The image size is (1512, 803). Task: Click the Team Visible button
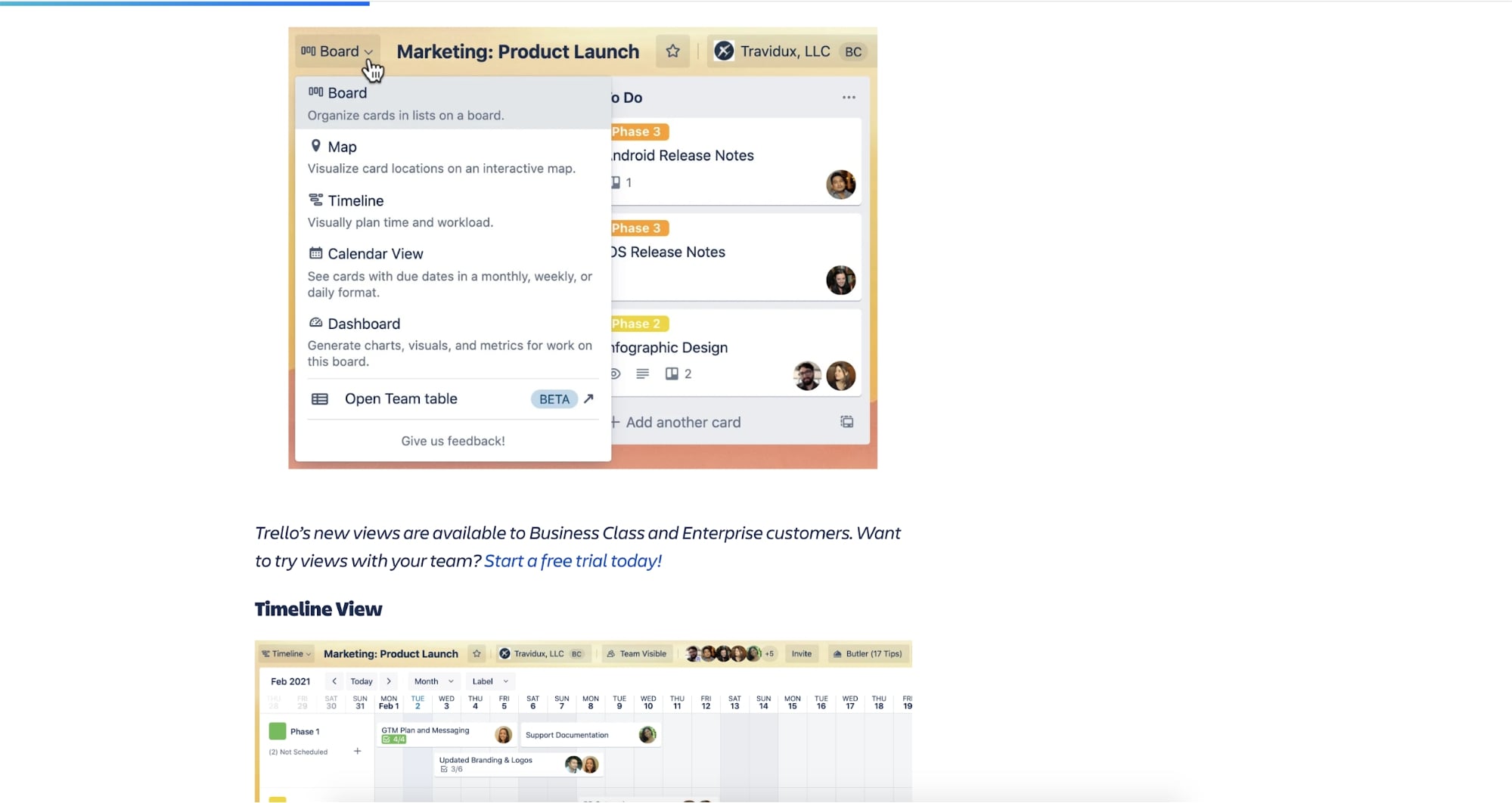point(637,654)
